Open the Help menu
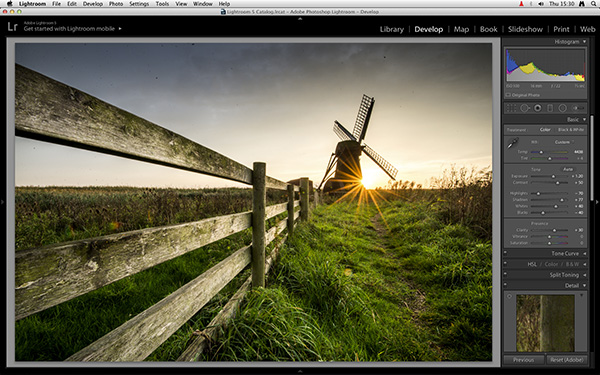Screen dimensions: 600x375 coord(224,4)
